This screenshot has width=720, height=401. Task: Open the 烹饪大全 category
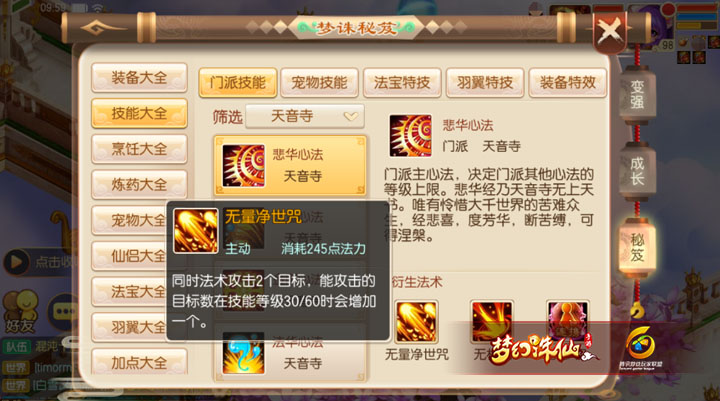click(139, 149)
